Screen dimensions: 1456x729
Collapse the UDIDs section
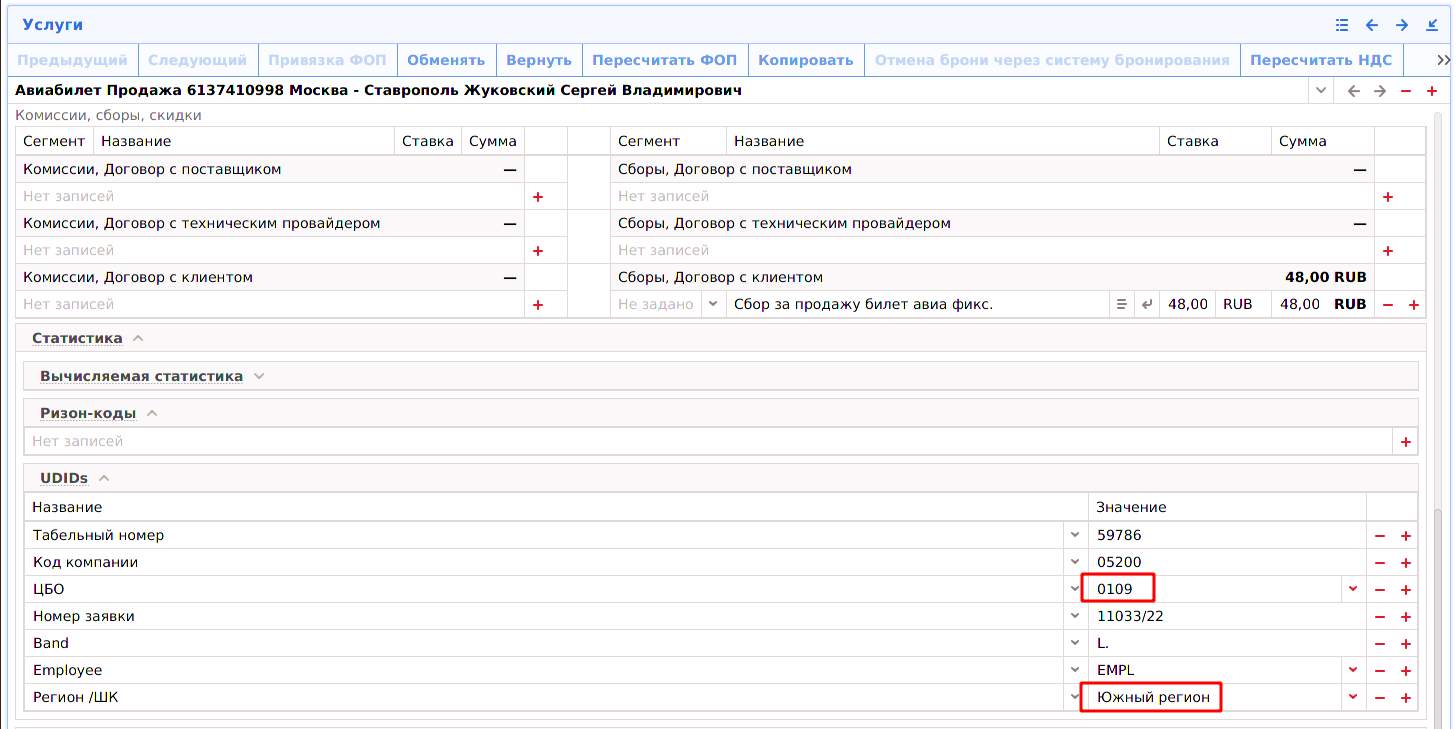(104, 478)
